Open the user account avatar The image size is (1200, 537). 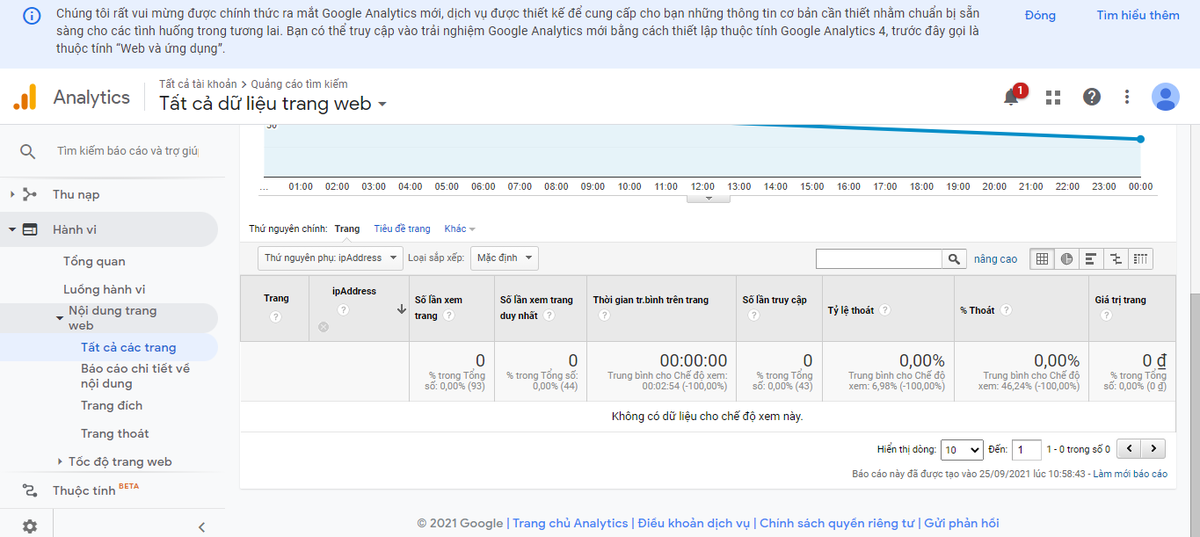pyautogui.click(x=1165, y=97)
